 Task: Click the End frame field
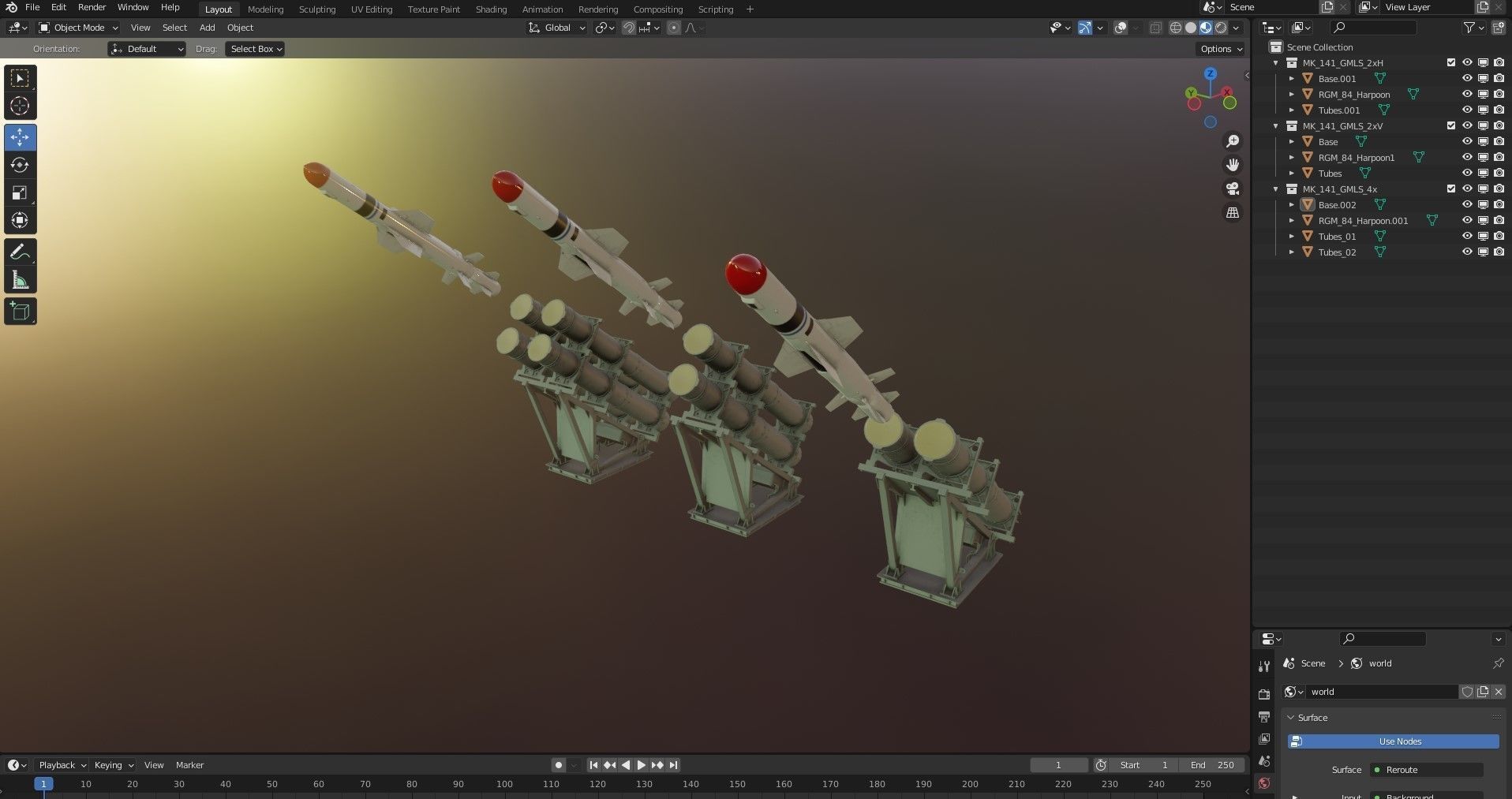[x=1212, y=765]
